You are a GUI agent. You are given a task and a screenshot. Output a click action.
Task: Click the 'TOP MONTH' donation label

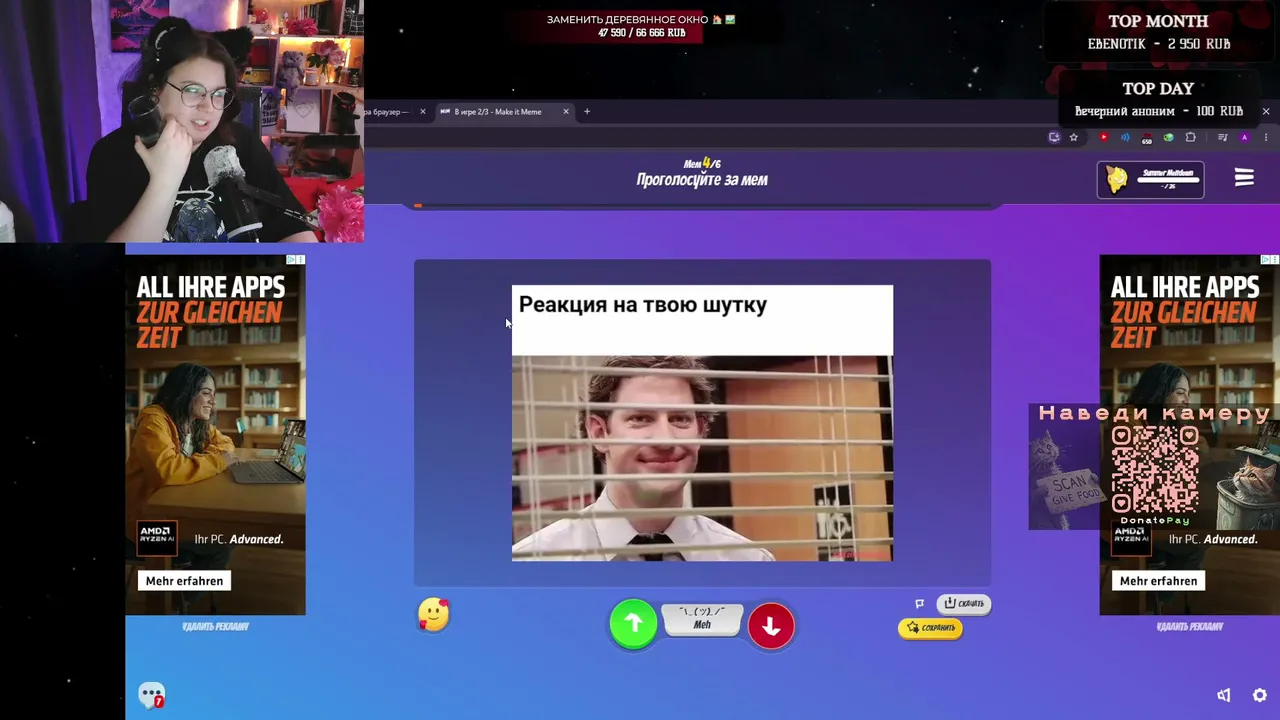point(1158,21)
